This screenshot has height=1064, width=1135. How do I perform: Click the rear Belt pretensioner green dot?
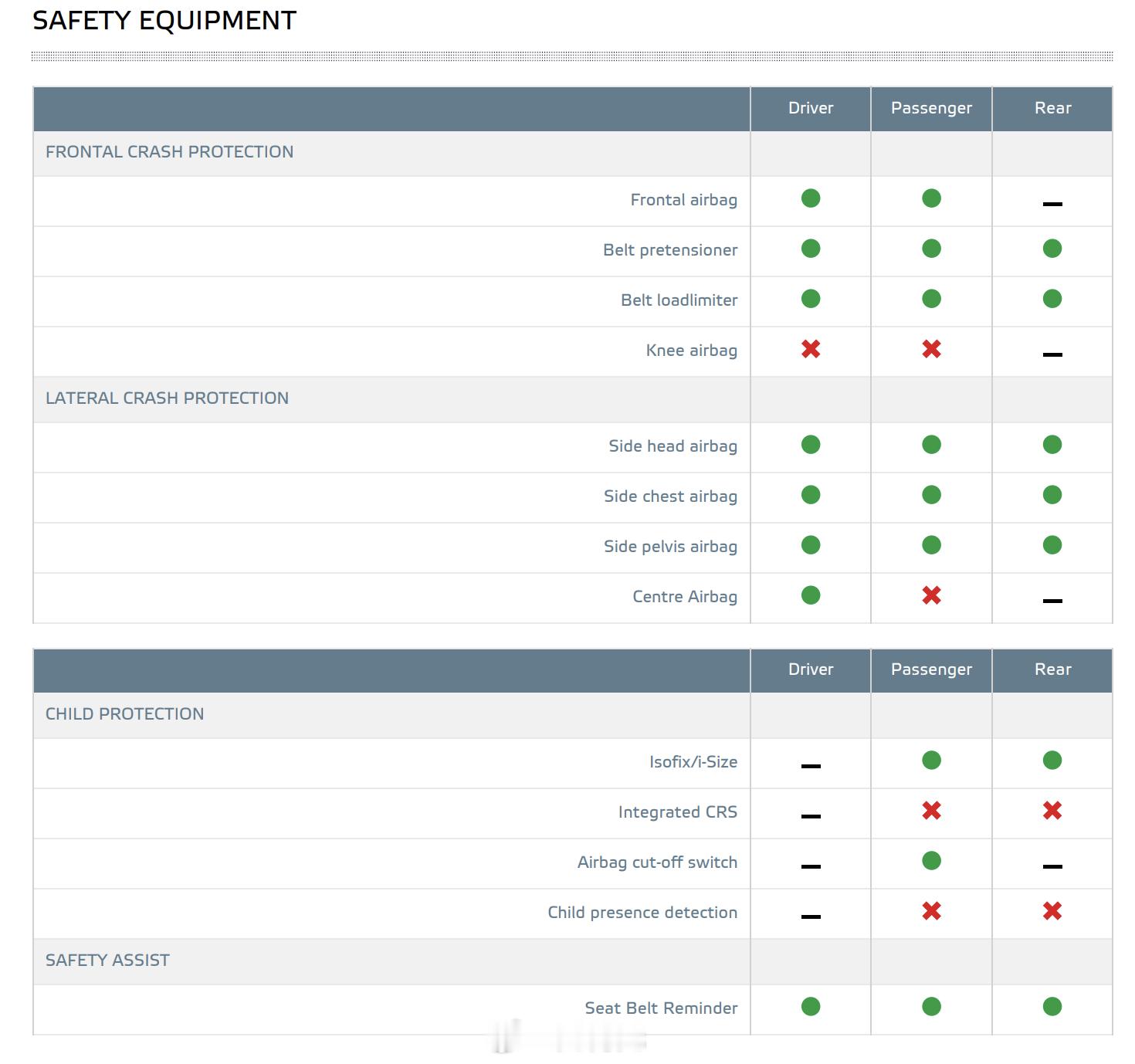(1052, 249)
